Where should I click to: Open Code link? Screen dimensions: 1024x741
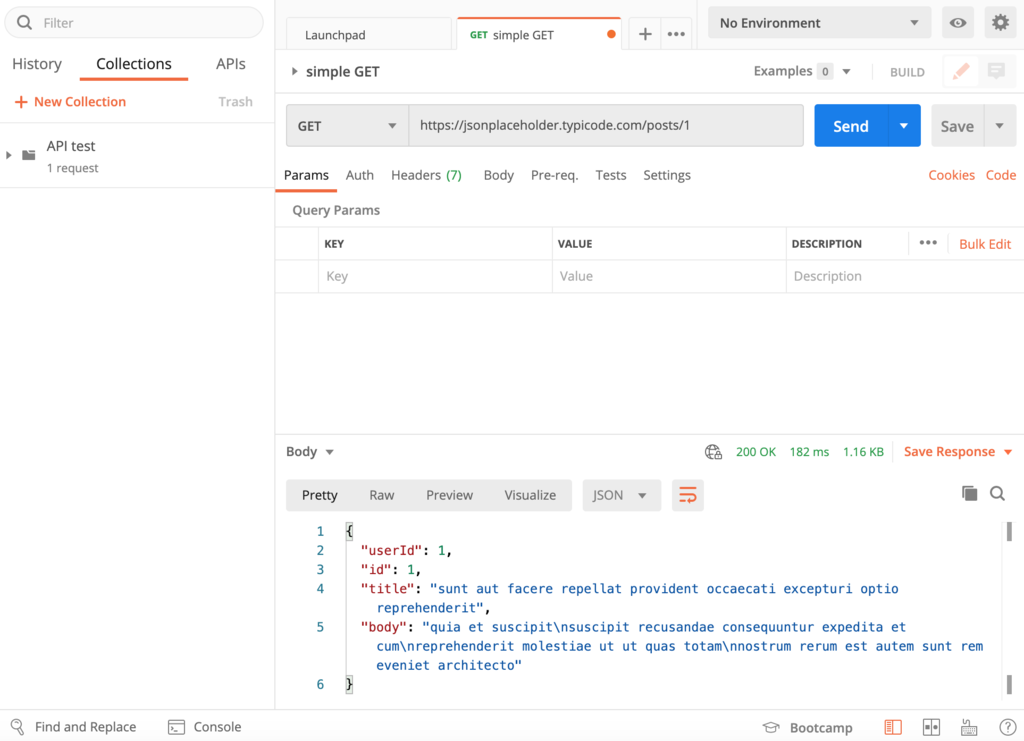point(1000,175)
